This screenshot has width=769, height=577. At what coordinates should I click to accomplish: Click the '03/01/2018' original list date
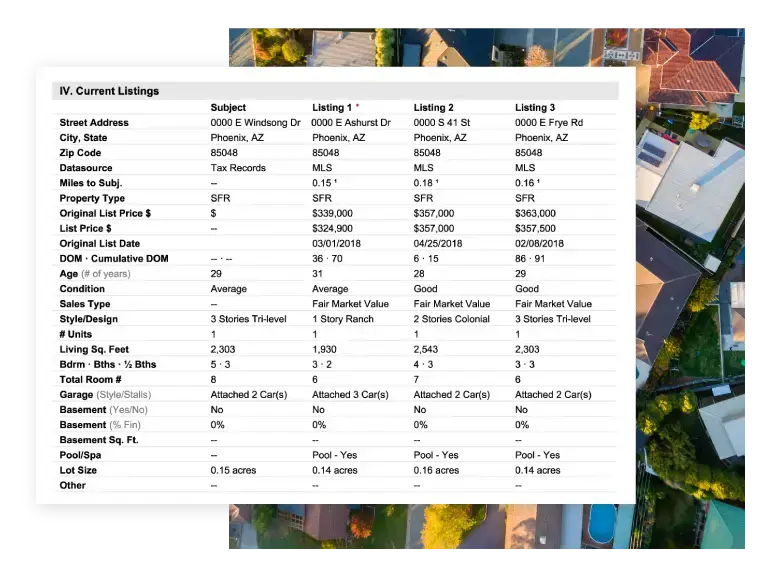(336, 244)
